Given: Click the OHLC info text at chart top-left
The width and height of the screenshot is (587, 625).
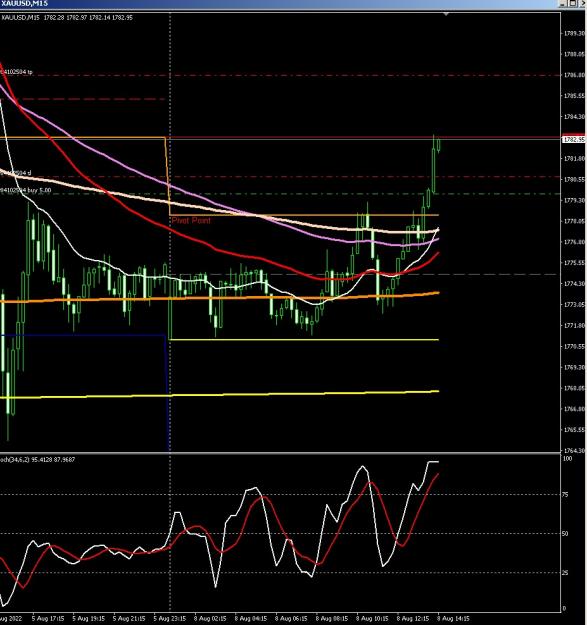Looking at the screenshot, I should point(67,18).
